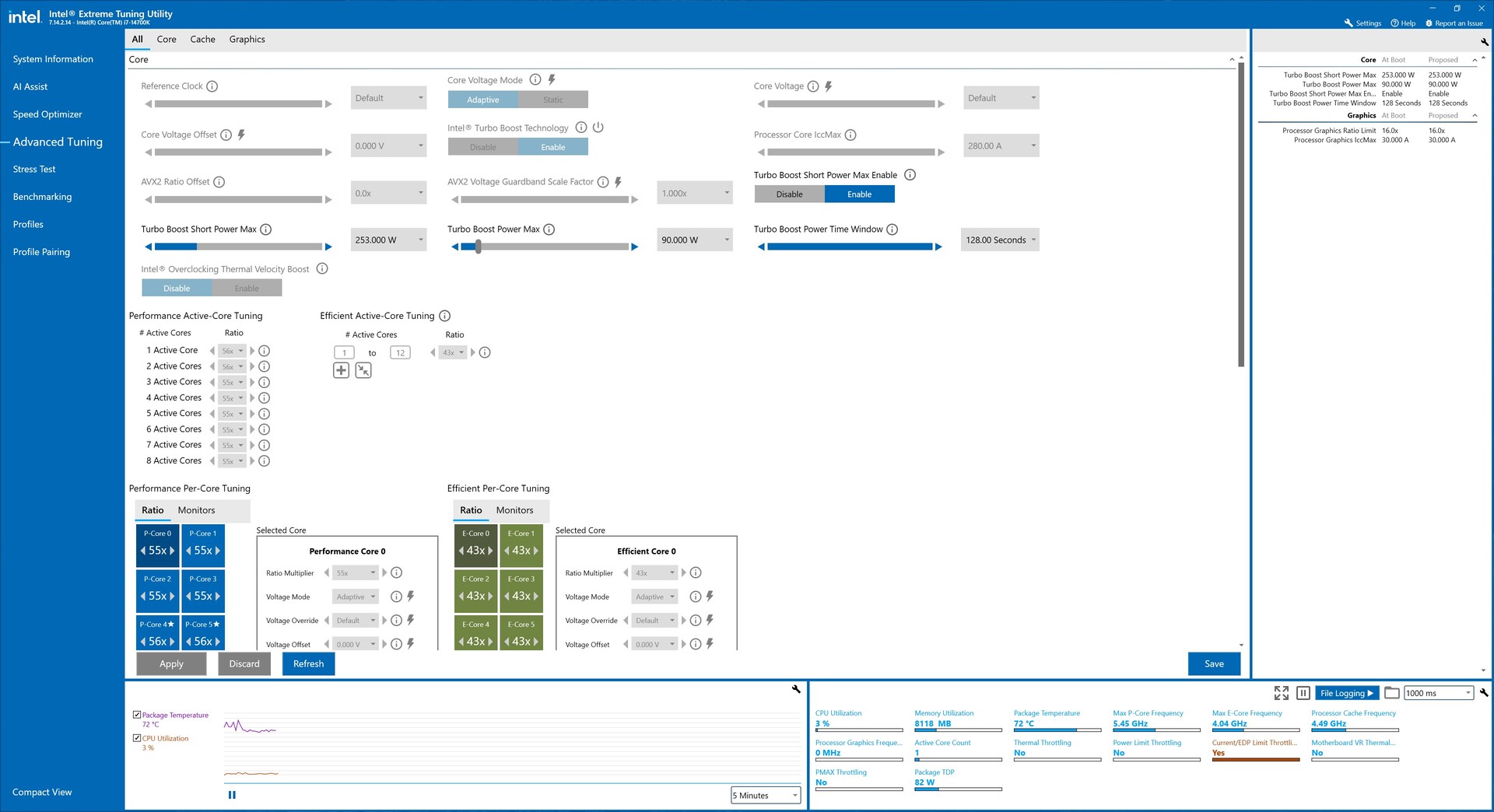Open monitor graph wrench settings
The image size is (1494, 812).
(x=796, y=689)
